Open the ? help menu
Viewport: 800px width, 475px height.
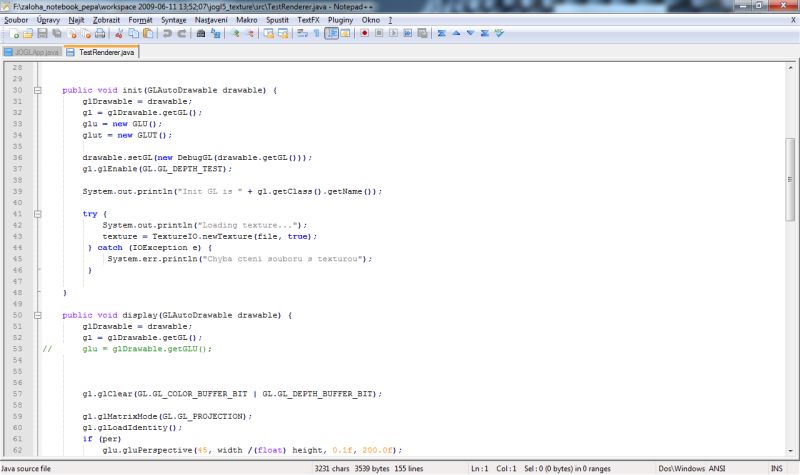coord(390,20)
